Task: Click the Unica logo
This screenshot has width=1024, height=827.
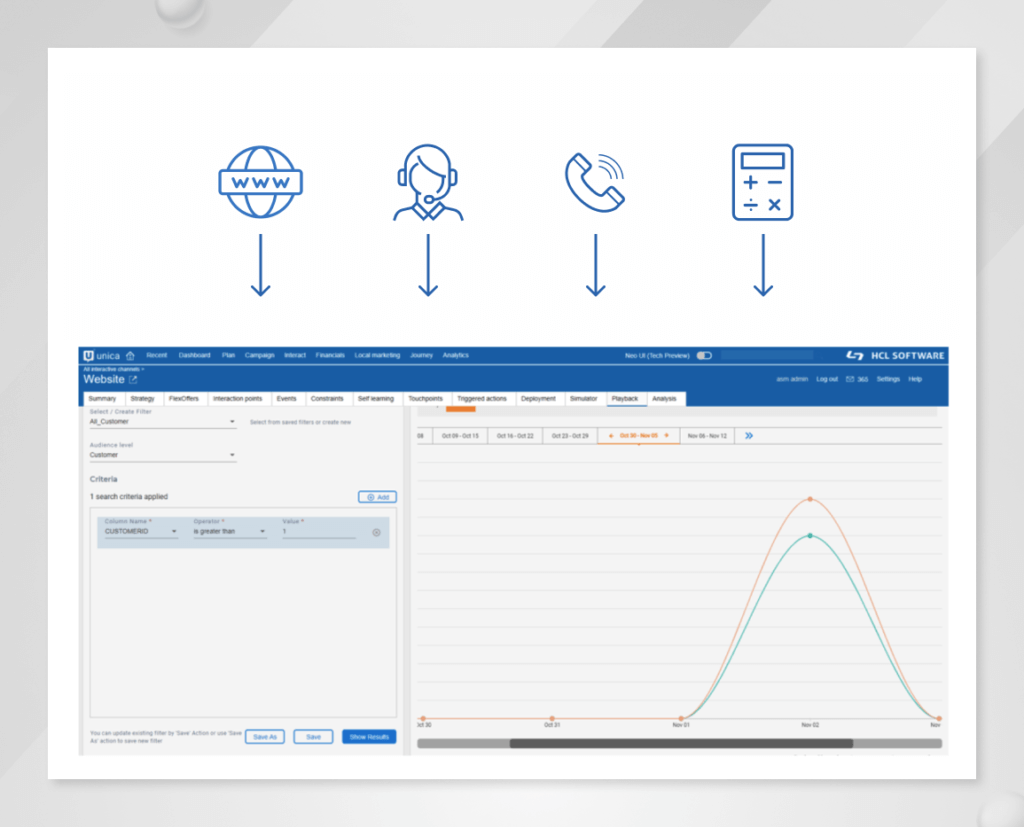Action: (101, 355)
